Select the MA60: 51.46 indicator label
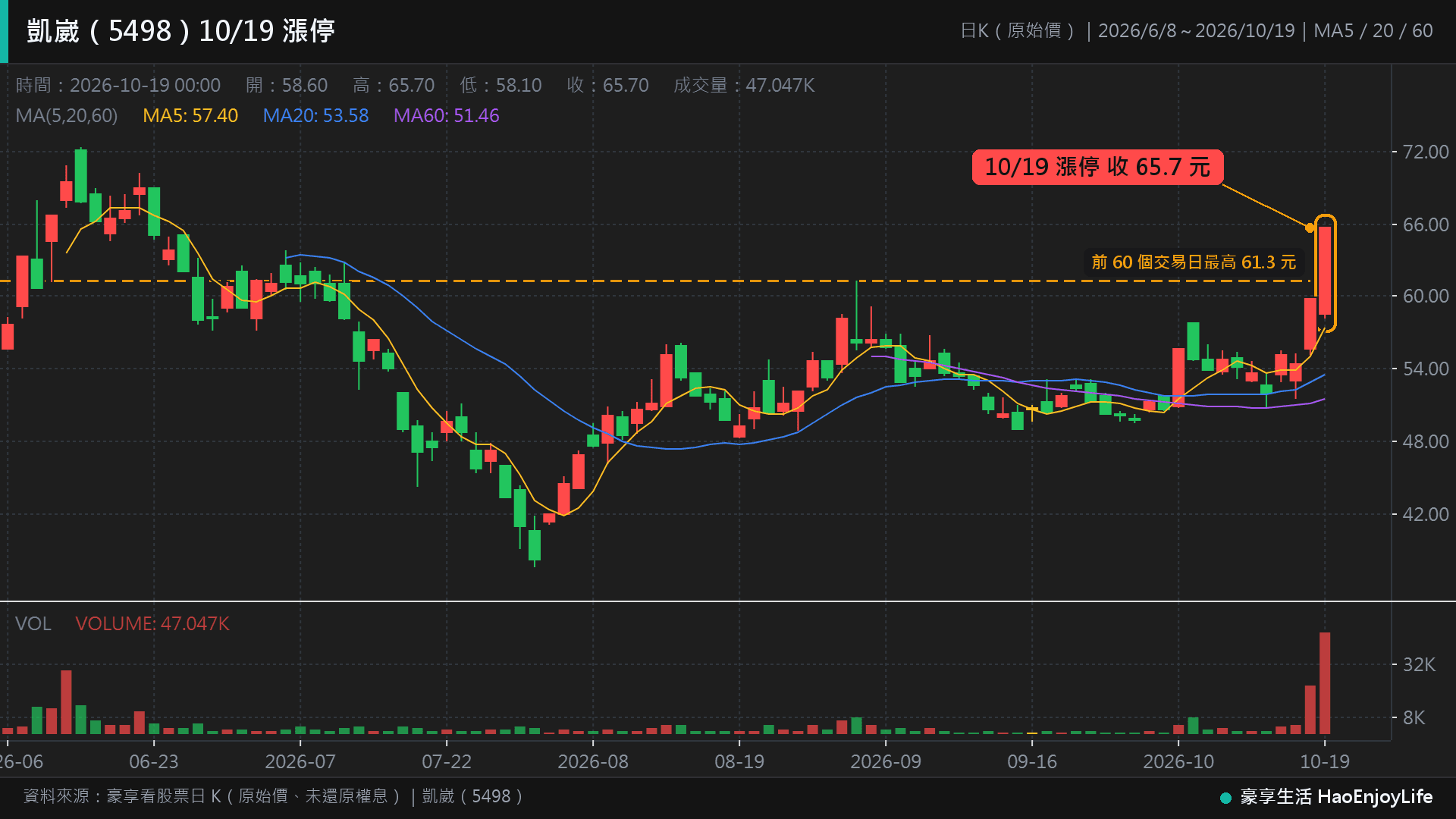1456x819 pixels. pos(446,116)
